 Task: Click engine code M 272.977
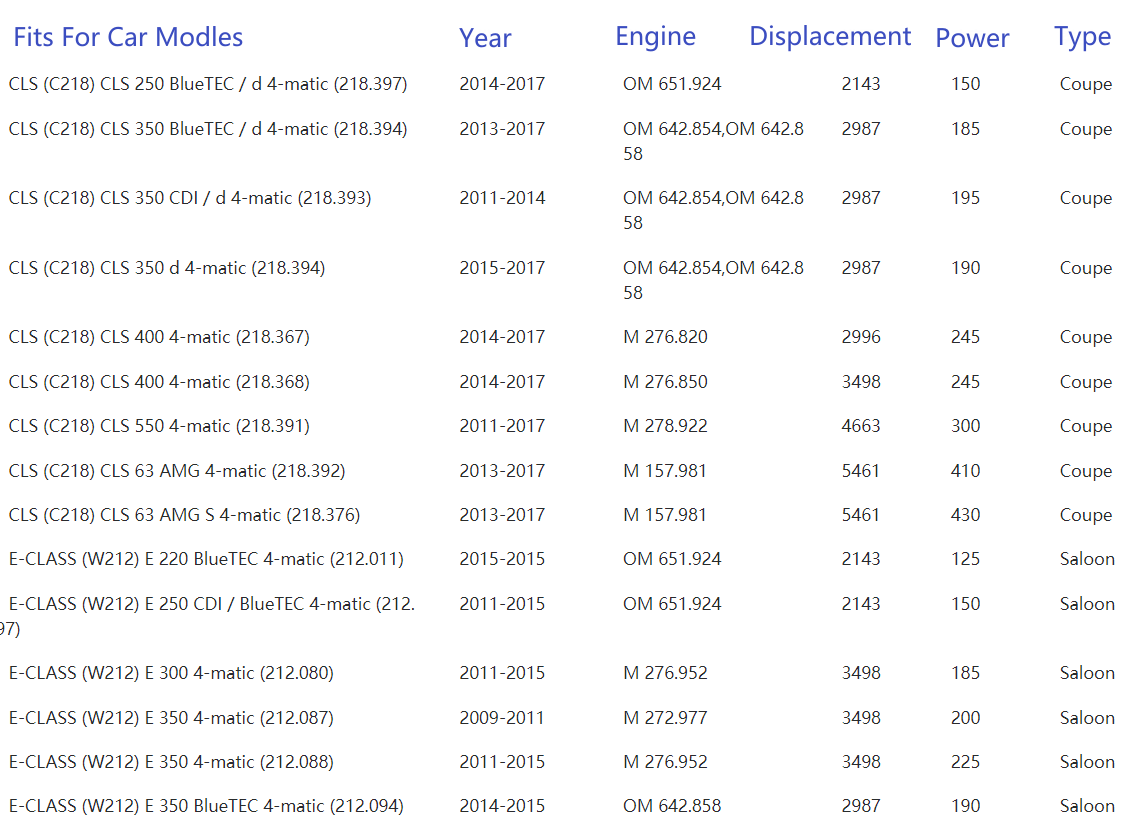click(665, 718)
